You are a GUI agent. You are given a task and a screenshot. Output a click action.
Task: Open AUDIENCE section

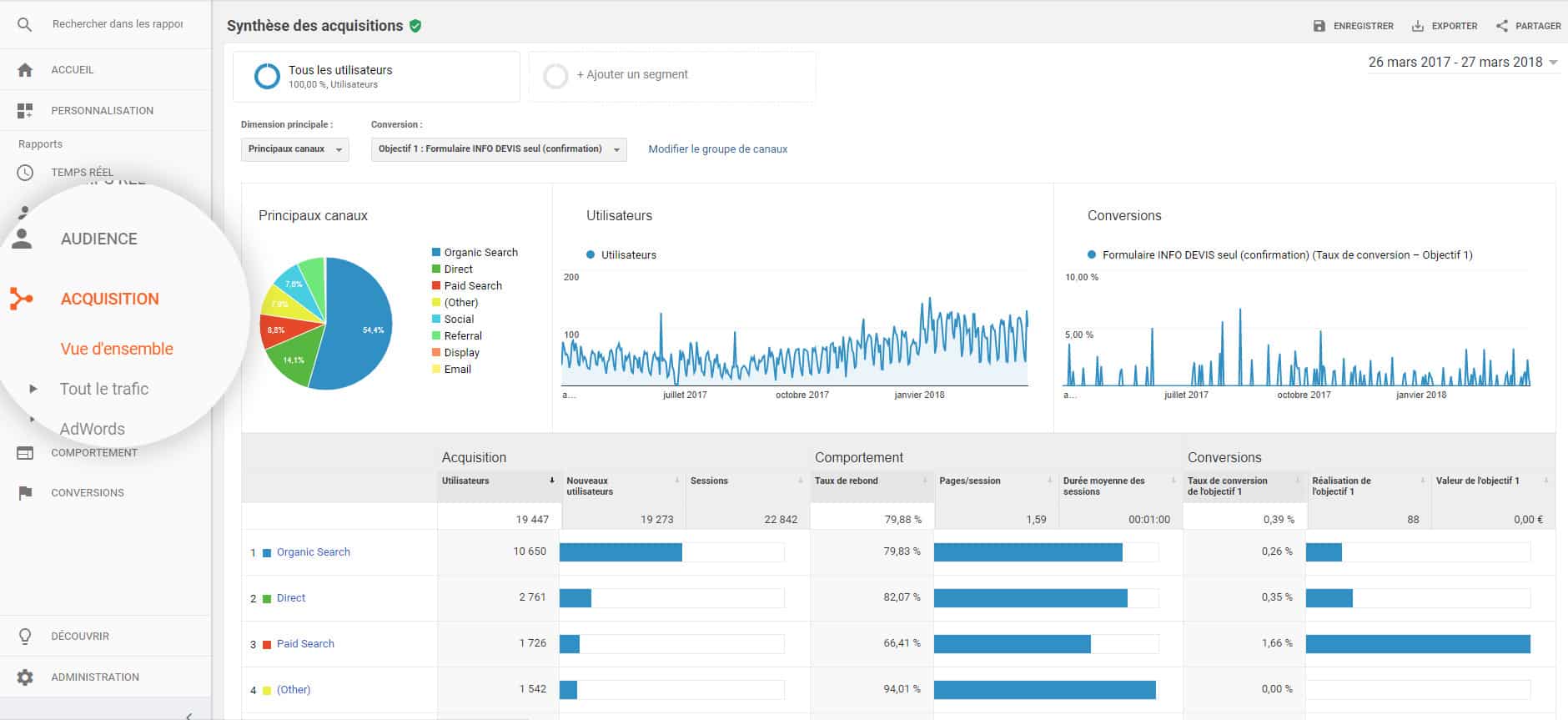click(x=99, y=239)
